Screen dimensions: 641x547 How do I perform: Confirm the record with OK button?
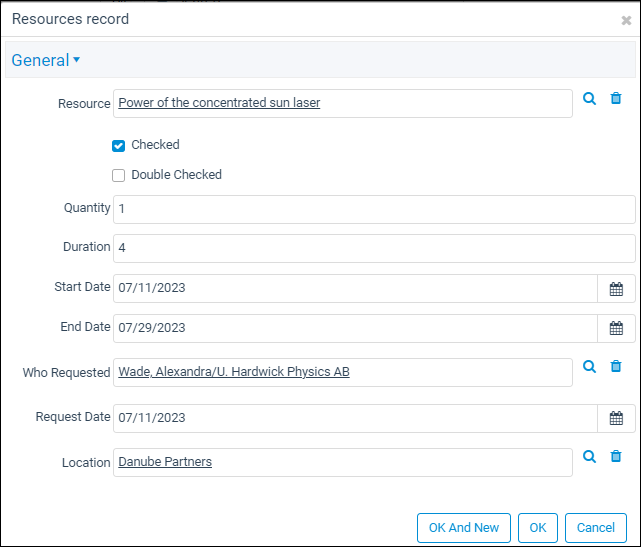coord(538,528)
